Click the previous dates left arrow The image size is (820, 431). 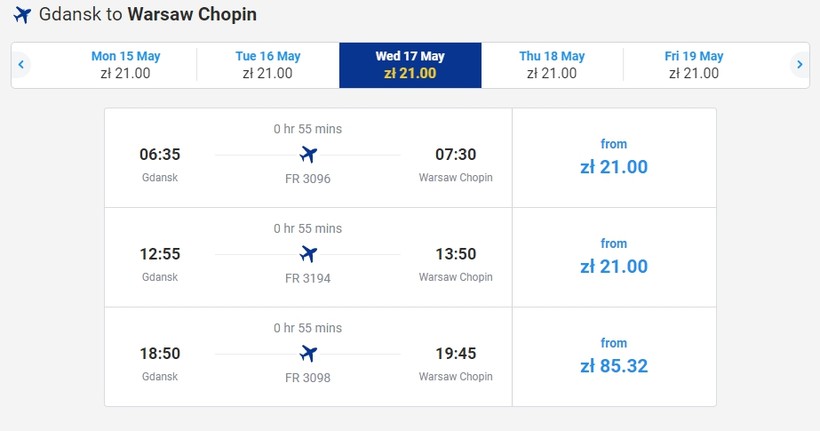(x=21, y=65)
